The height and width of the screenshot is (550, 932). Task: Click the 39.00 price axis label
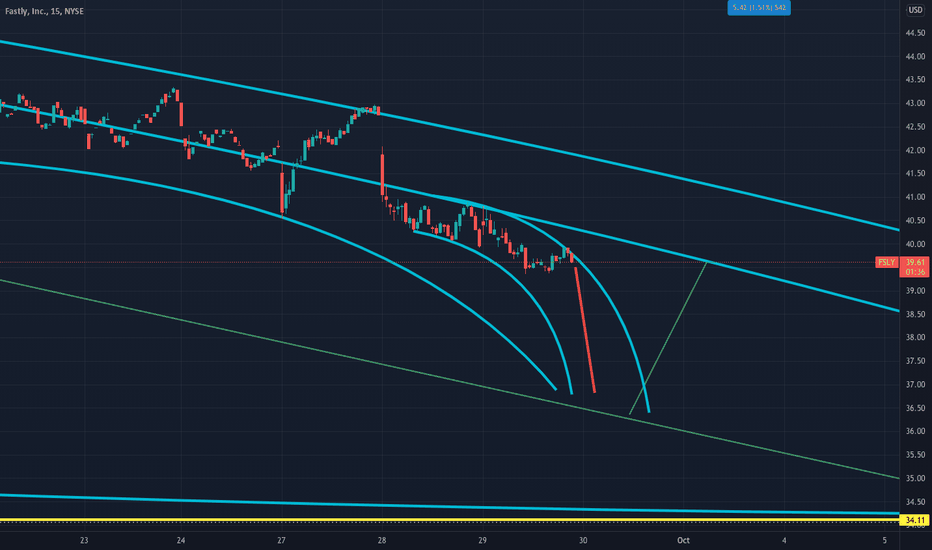(915, 291)
